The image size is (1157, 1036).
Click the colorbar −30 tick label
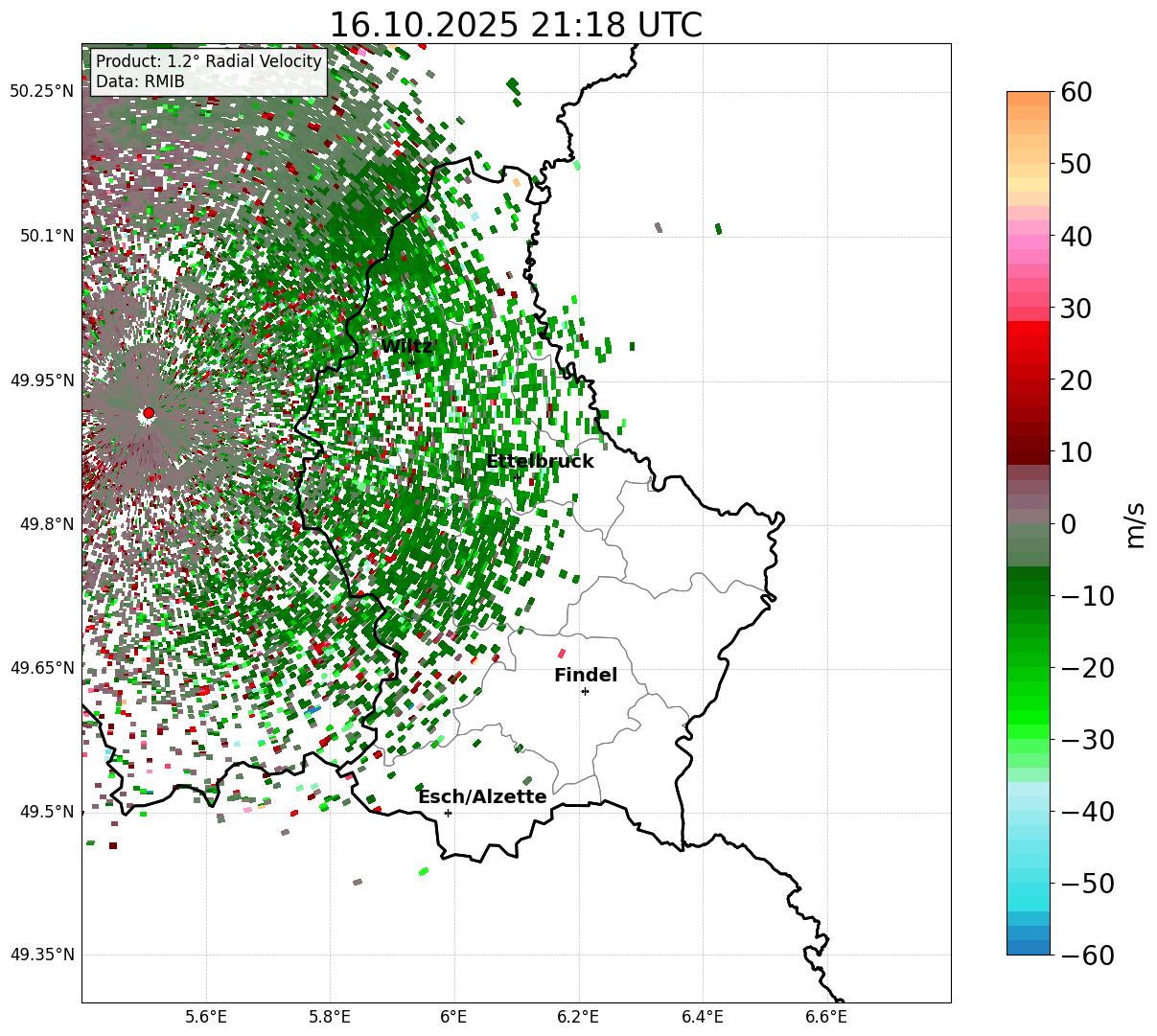(1087, 740)
